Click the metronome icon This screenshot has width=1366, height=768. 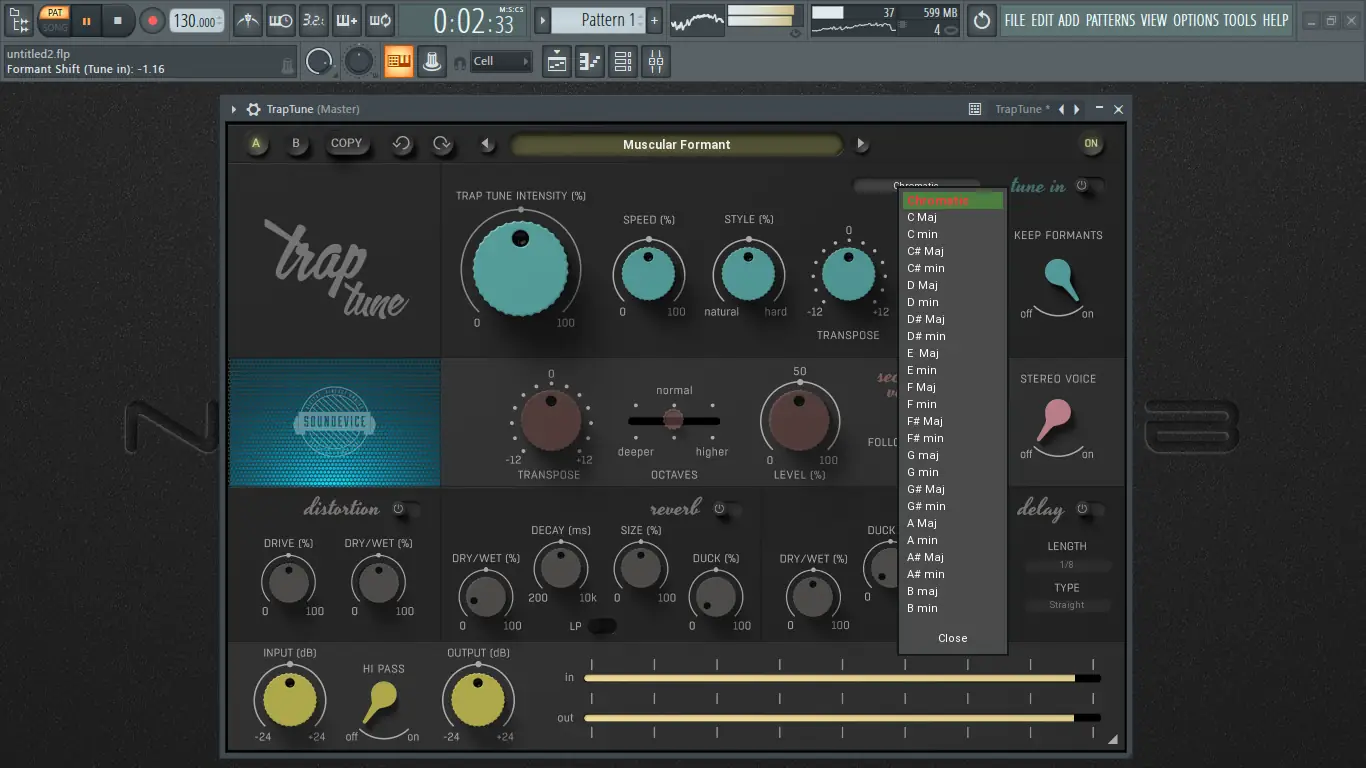coord(248,20)
